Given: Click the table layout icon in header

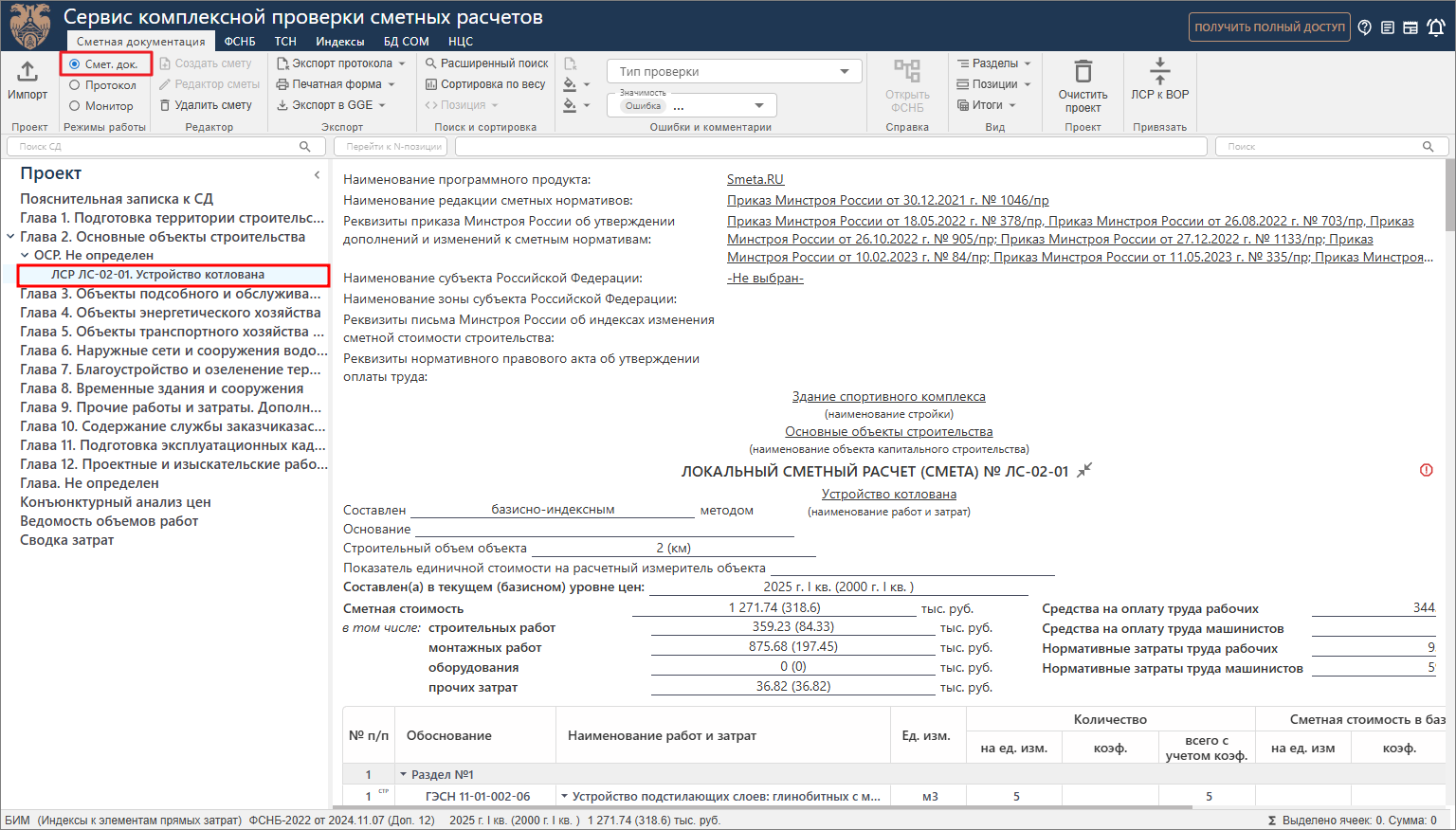Looking at the screenshot, I should click(x=1410, y=27).
